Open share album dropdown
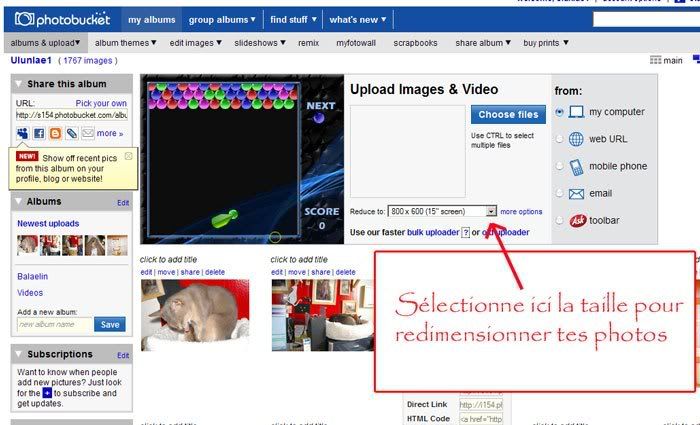The width and height of the screenshot is (700, 425). tap(483, 43)
